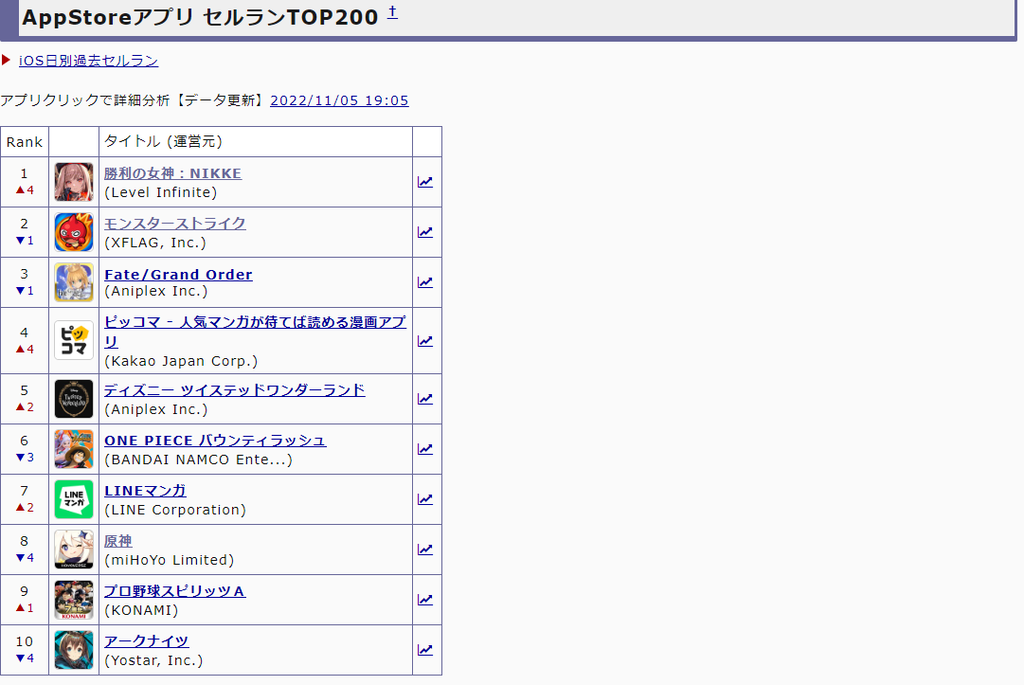This screenshot has height=685, width=1024.
Task: Click the 2022/11/05 19:05 update link
Action: 340,101
